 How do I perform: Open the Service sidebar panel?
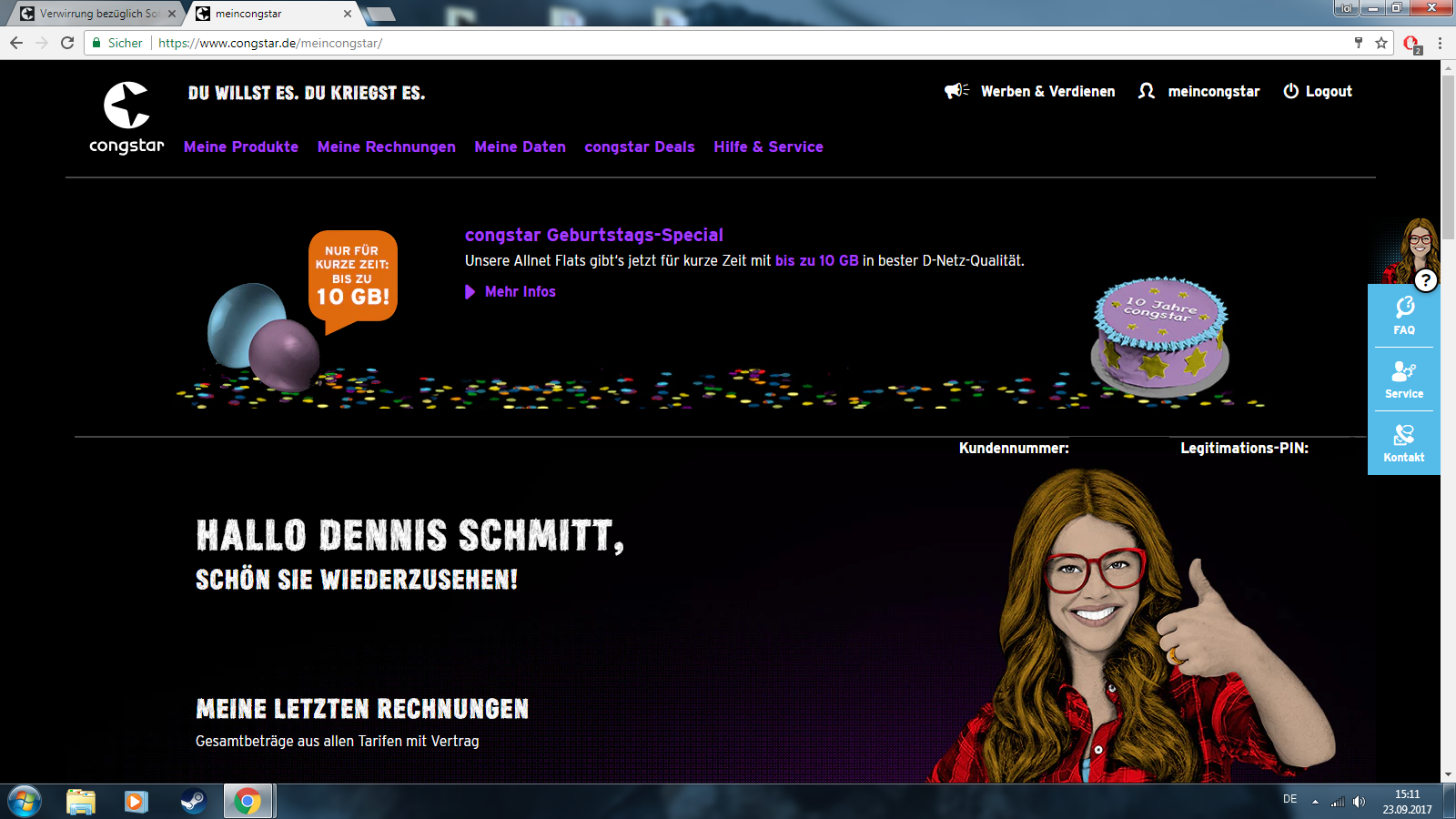point(1404,379)
